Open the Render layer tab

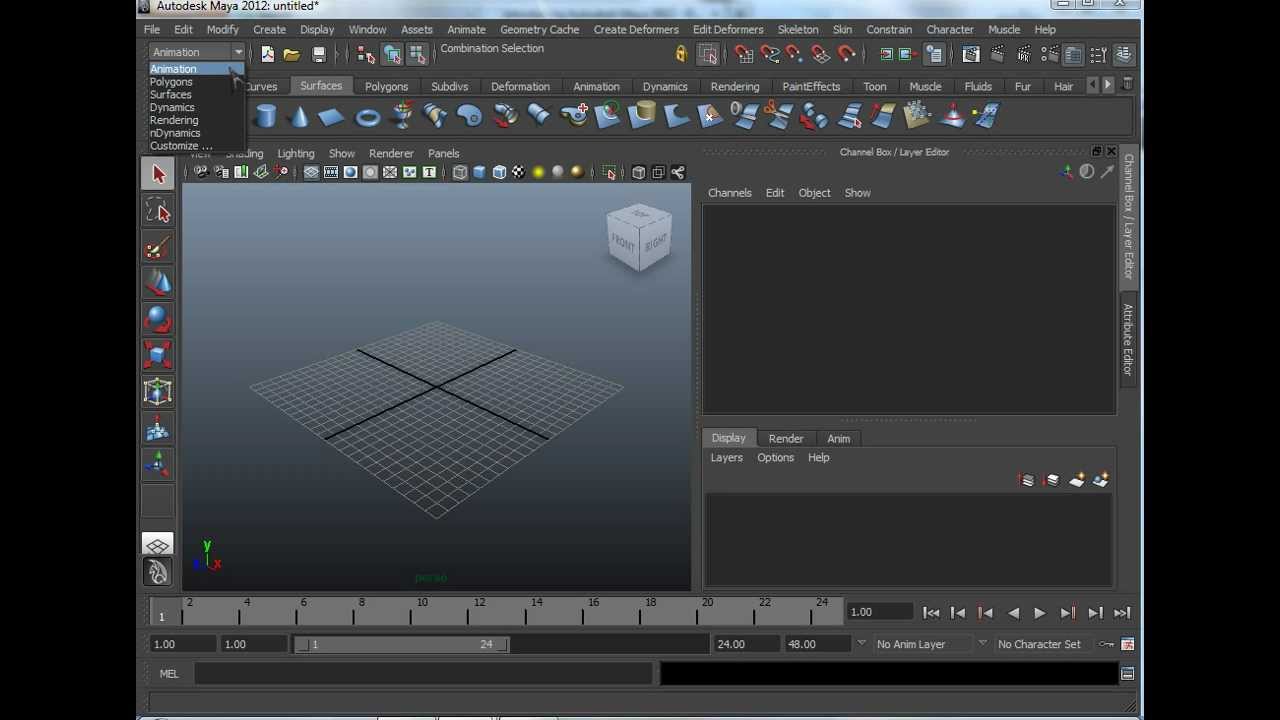pyautogui.click(x=786, y=439)
